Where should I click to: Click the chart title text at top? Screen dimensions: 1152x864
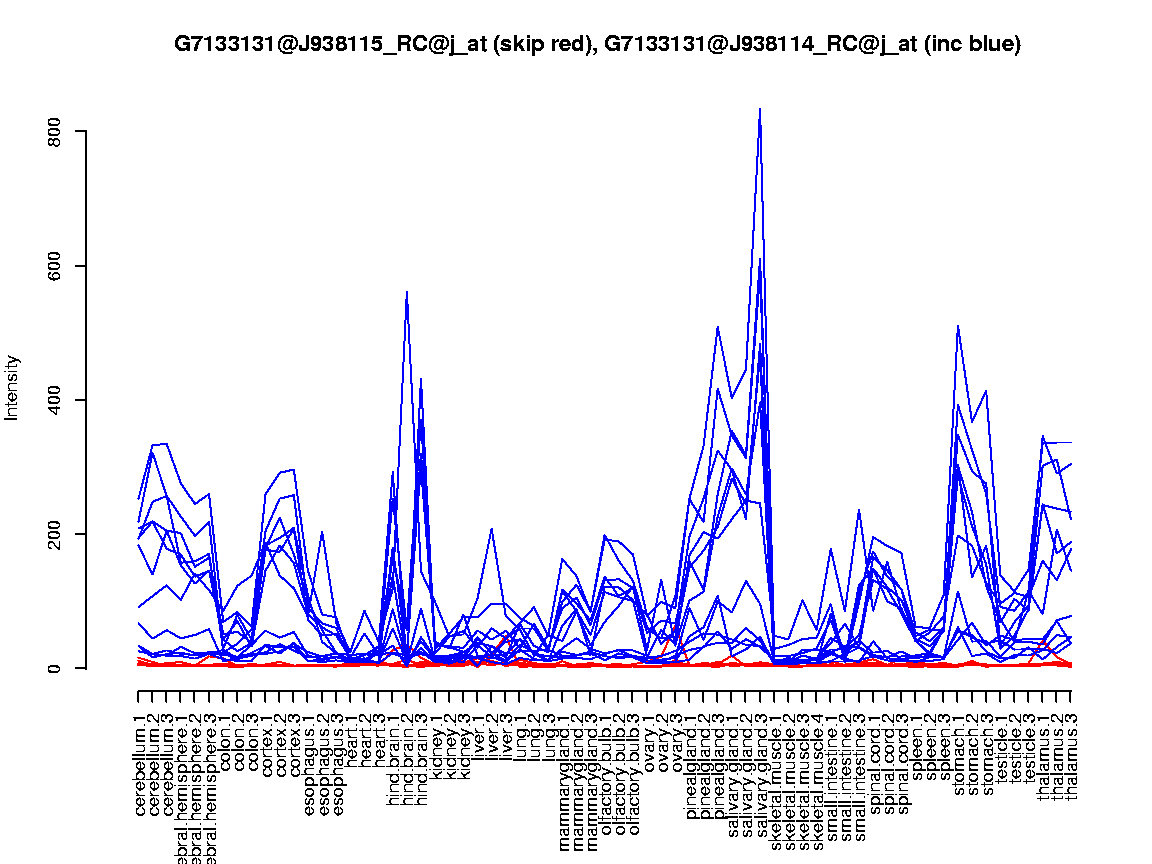click(597, 44)
